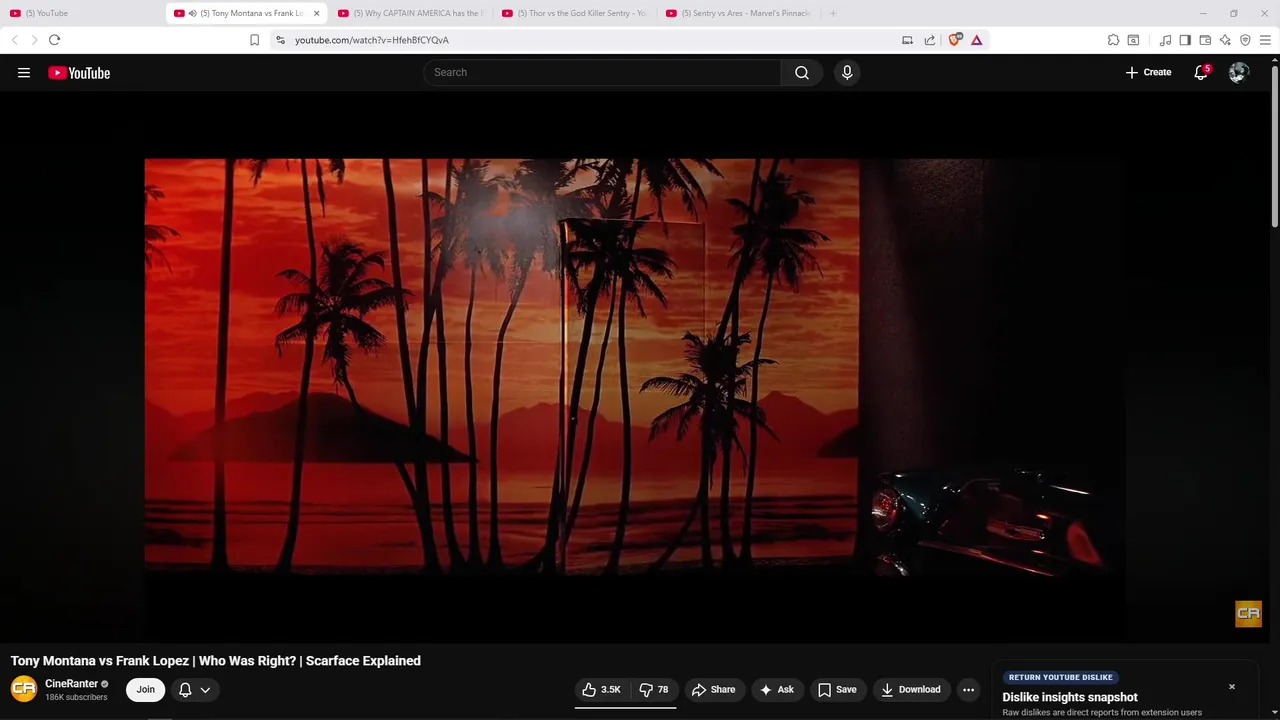The image size is (1280, 720).
Task: Open Brave Shields lion icon
Action: (955, 40)
